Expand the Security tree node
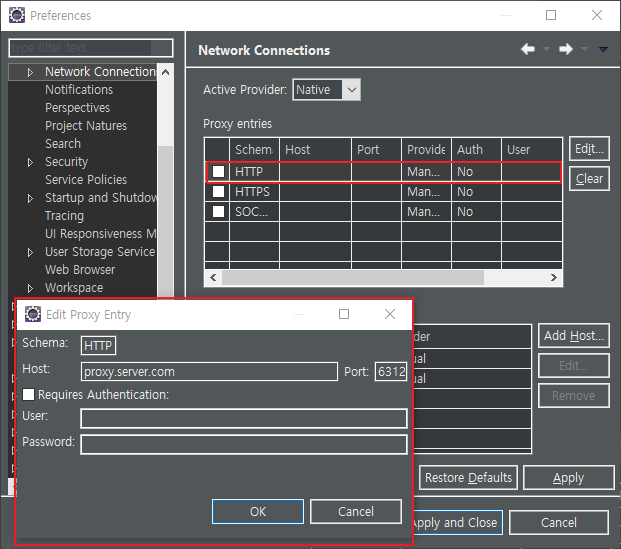 coord(30,162)
